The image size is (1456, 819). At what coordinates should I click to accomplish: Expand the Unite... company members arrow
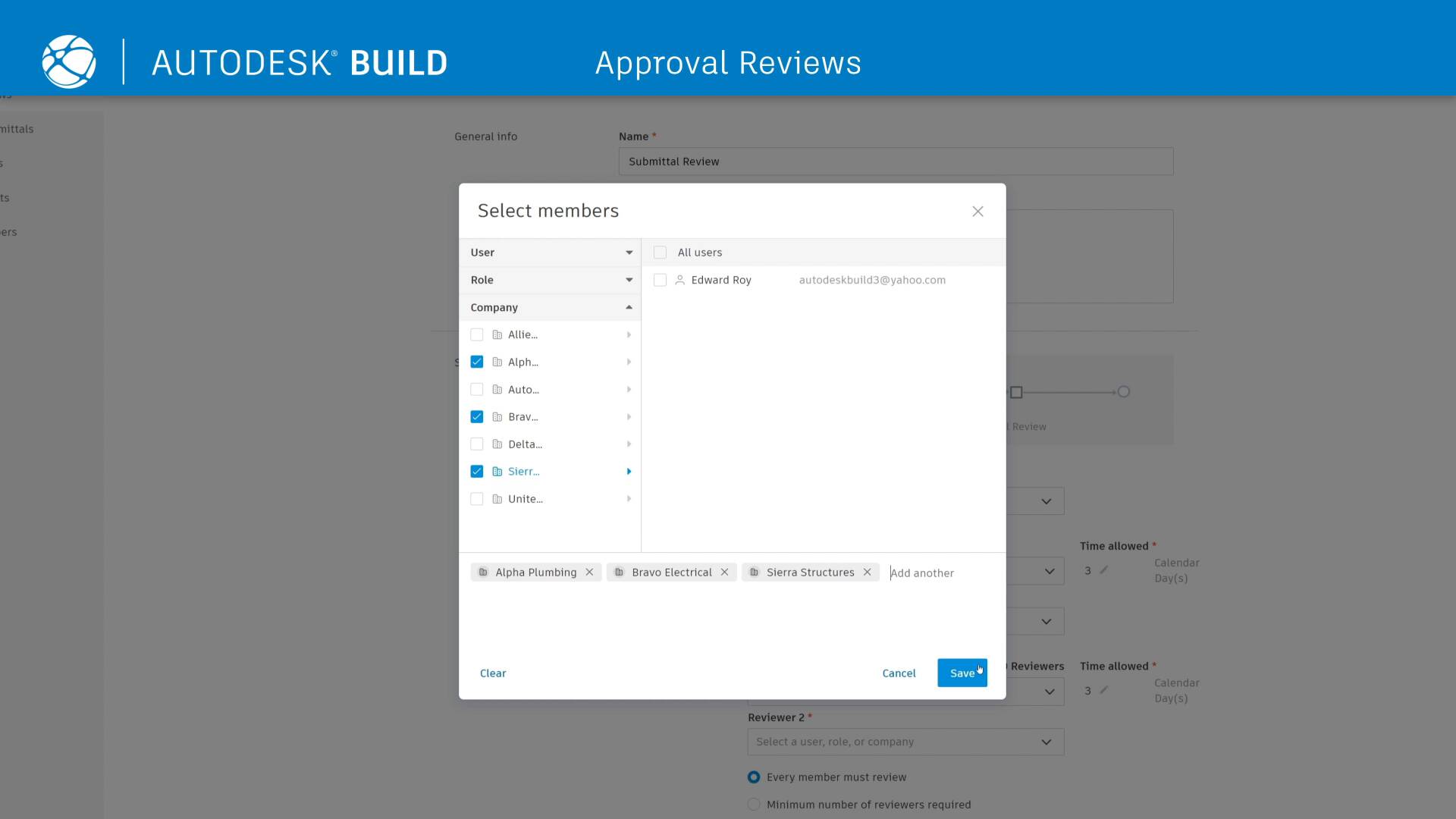[x=629, y=499]
